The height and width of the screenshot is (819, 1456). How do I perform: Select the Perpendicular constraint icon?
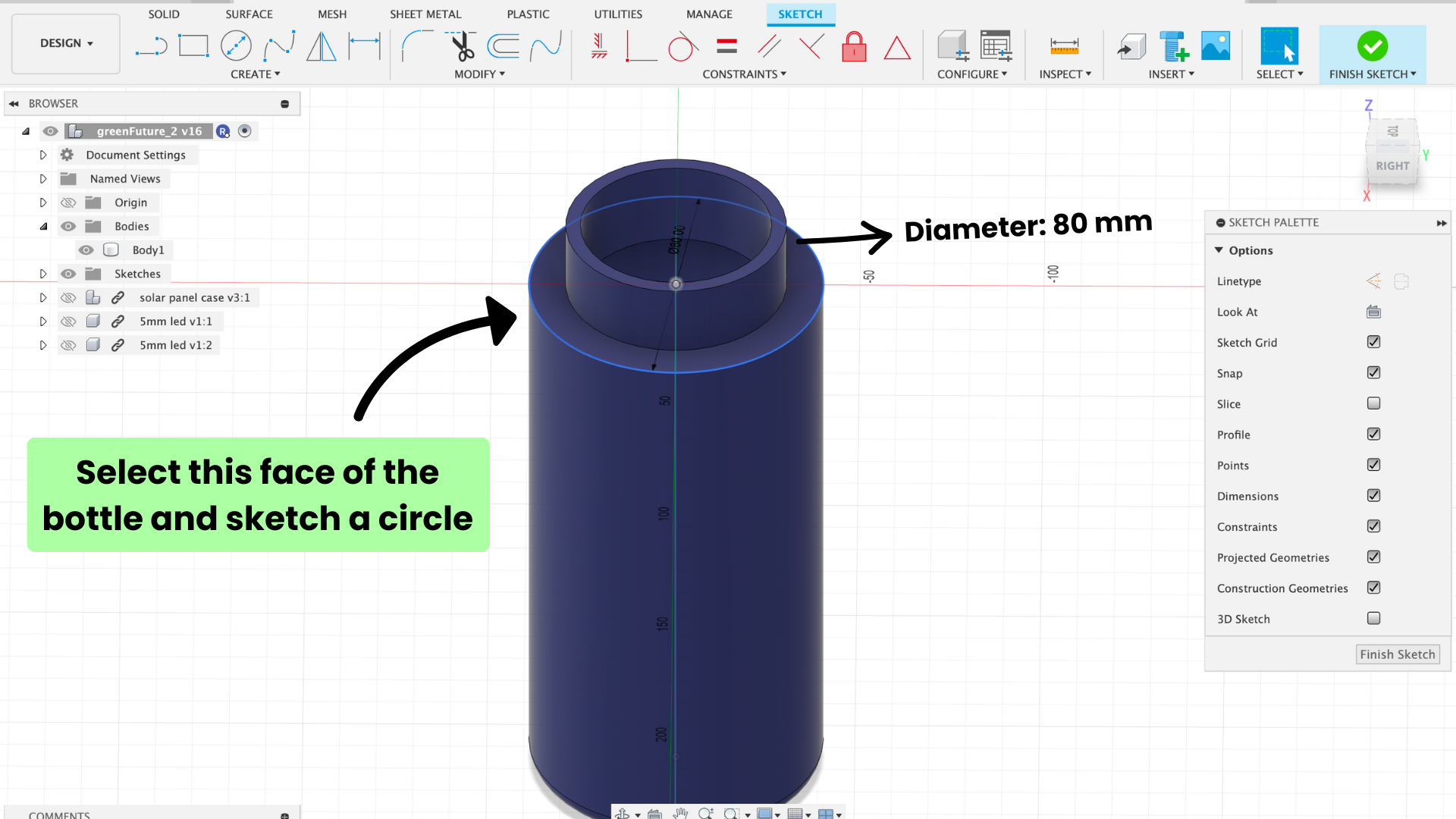(811, 46)
